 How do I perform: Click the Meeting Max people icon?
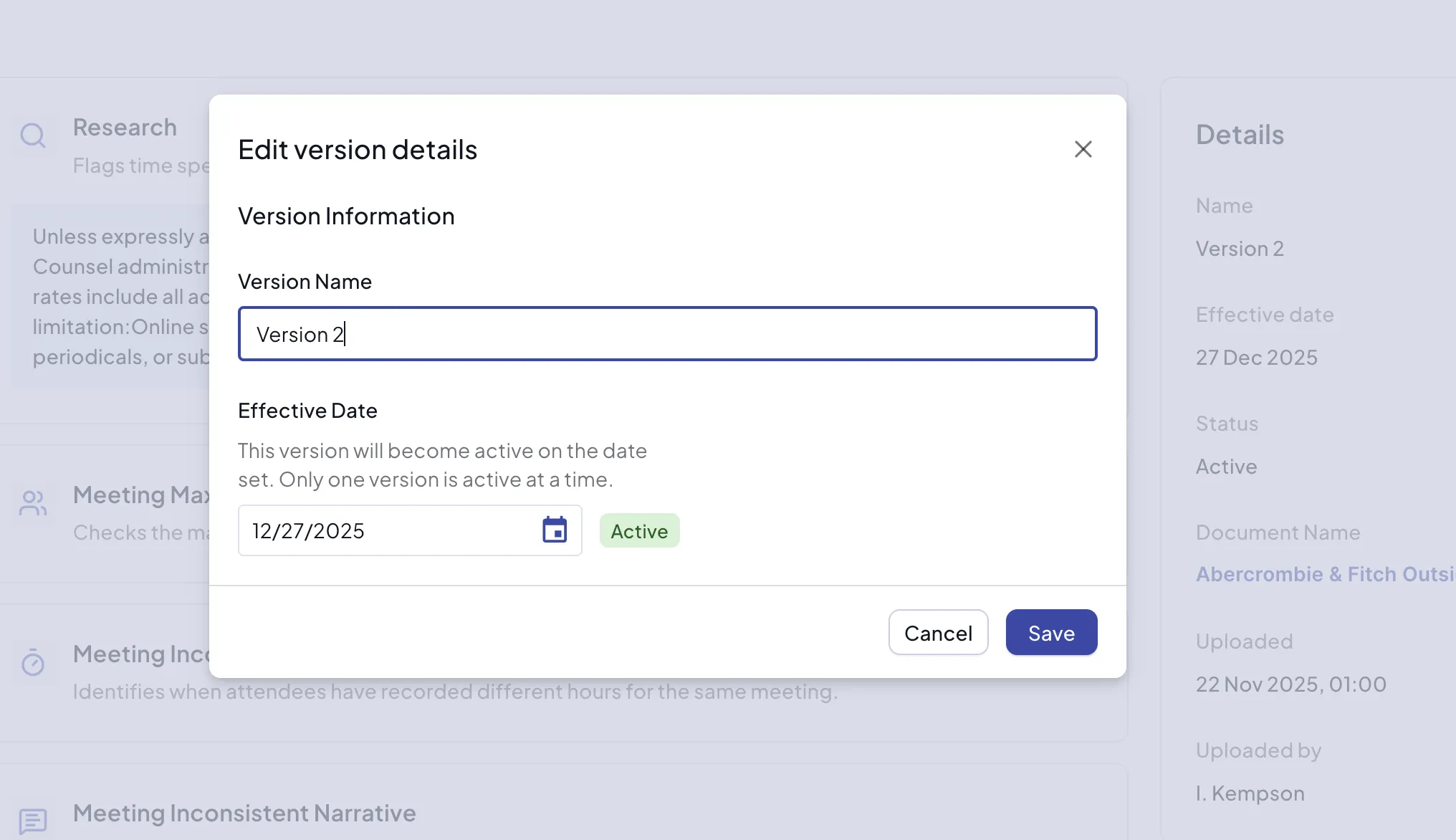(x=33, y=503)
